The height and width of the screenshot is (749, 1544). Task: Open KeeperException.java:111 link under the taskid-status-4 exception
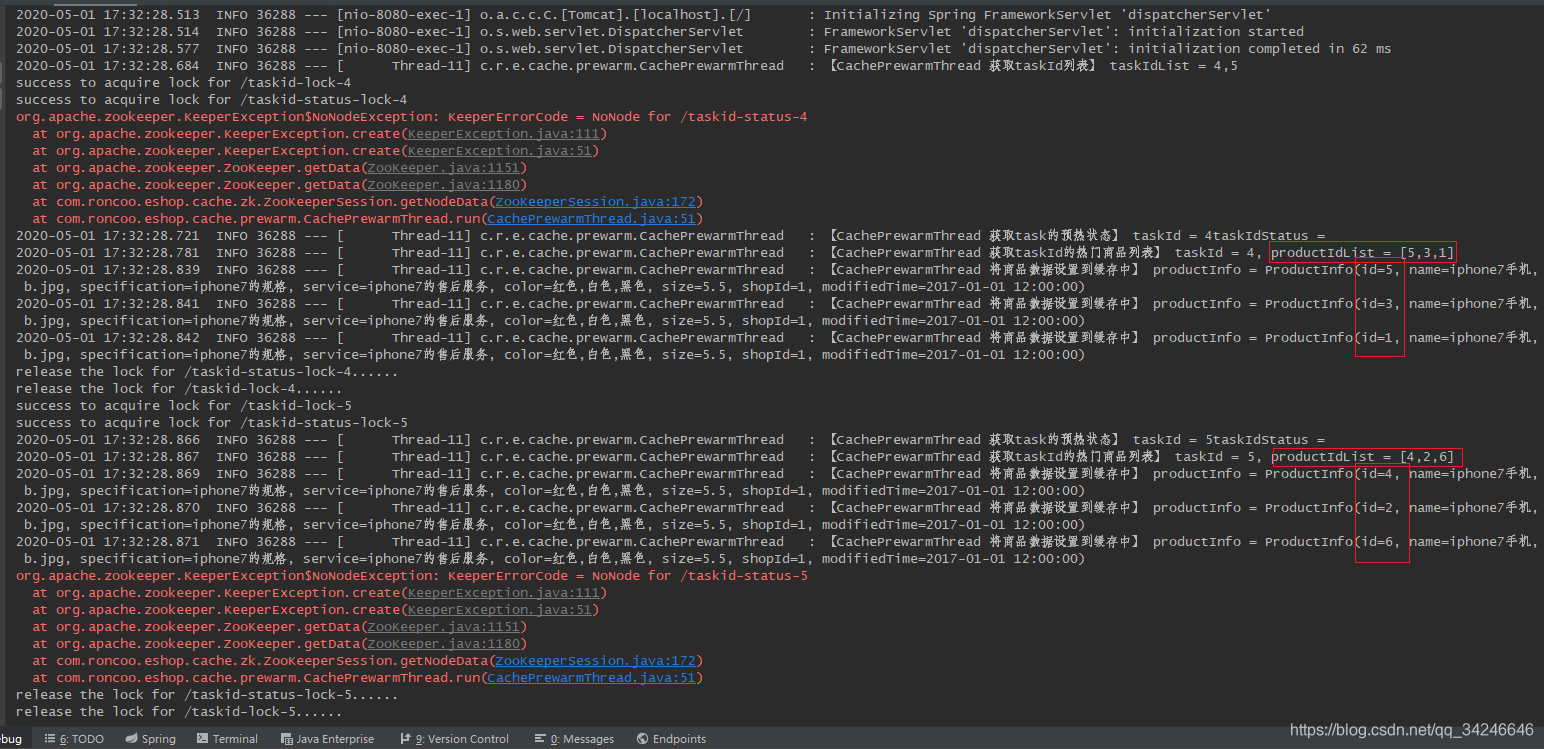503,134
